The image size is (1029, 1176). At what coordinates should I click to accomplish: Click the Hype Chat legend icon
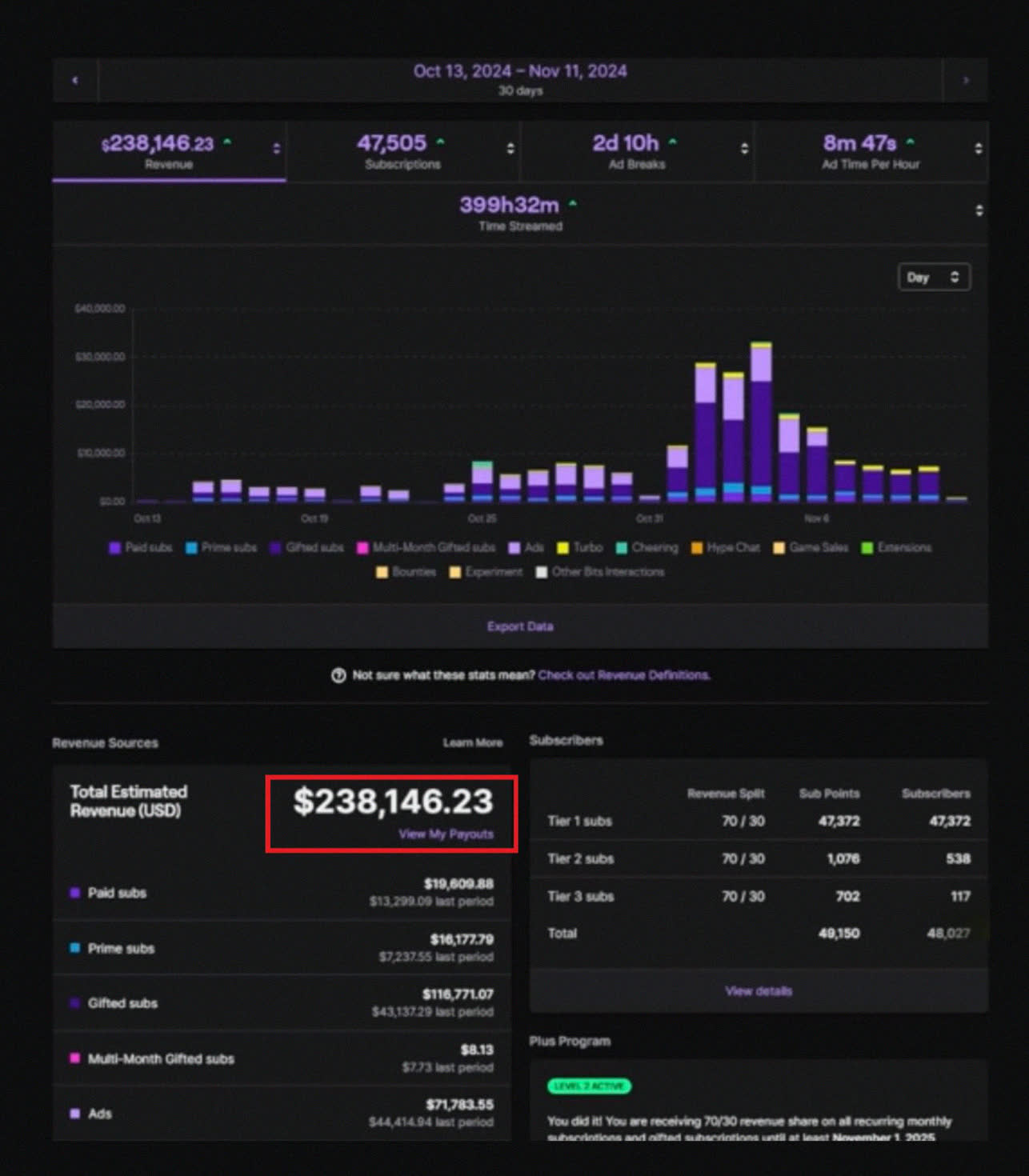697,548
